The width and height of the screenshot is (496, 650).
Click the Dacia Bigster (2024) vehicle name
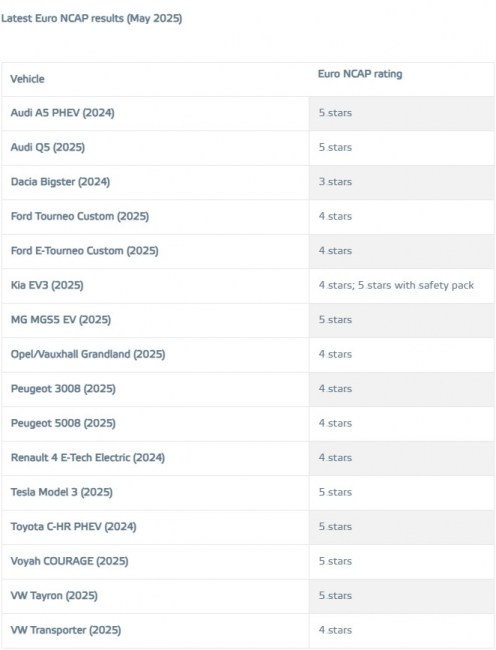click(60, 182)
